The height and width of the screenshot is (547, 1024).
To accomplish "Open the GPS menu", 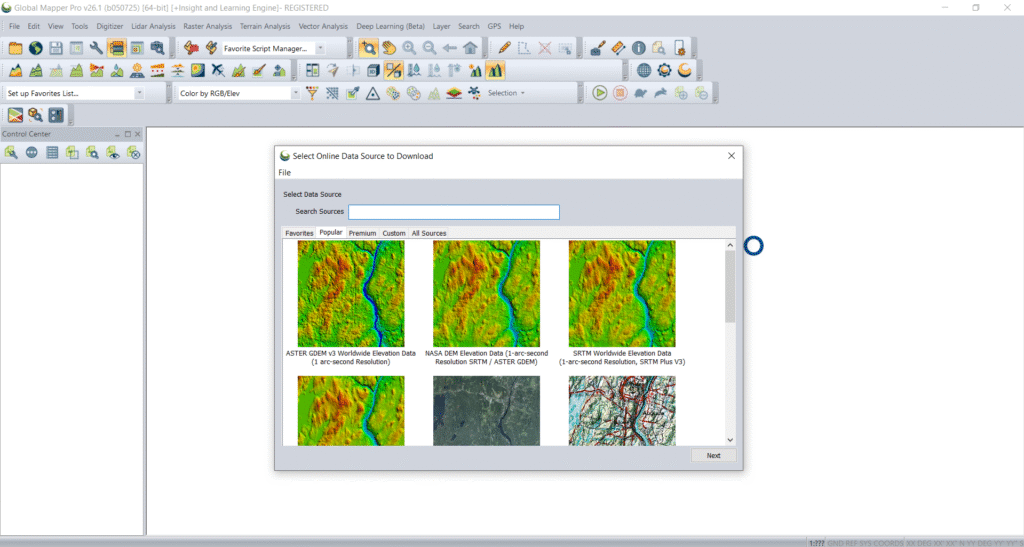I will [x=494, y=26].
